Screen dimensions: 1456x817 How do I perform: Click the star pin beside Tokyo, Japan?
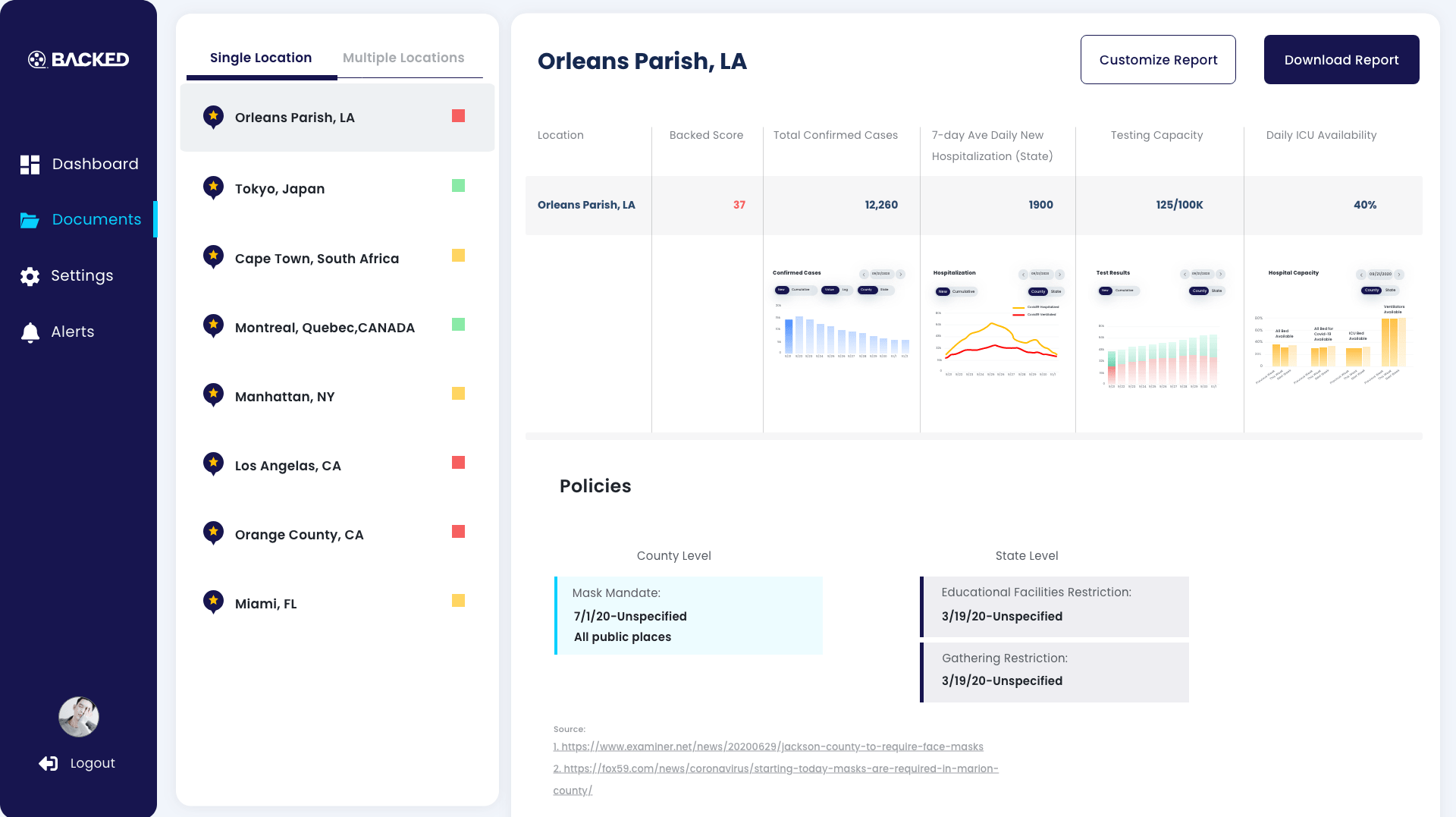point(213,187)
